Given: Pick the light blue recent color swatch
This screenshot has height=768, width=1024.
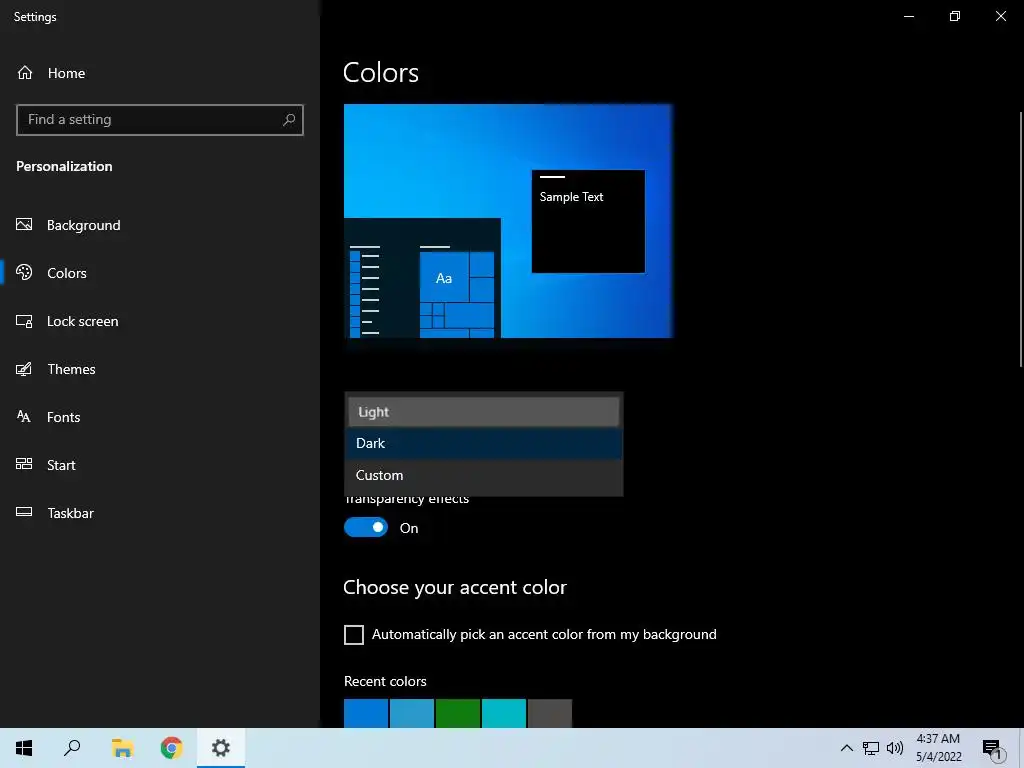Looking at the screenshot, I should coord(411,713).
